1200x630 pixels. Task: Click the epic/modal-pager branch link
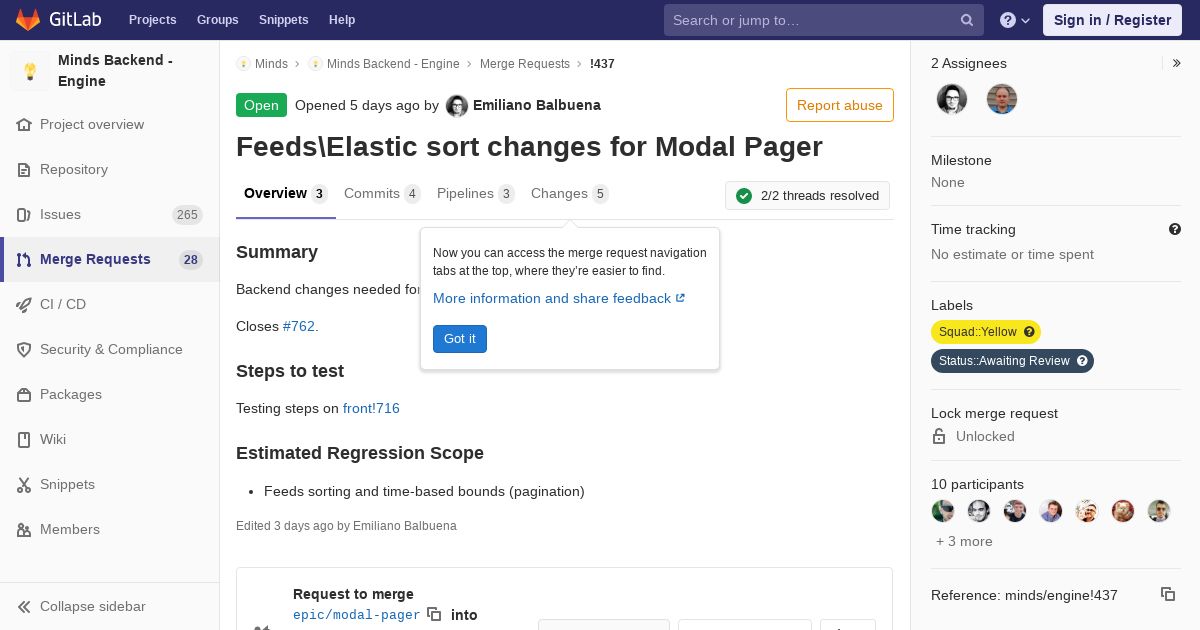tap(357, 615)
